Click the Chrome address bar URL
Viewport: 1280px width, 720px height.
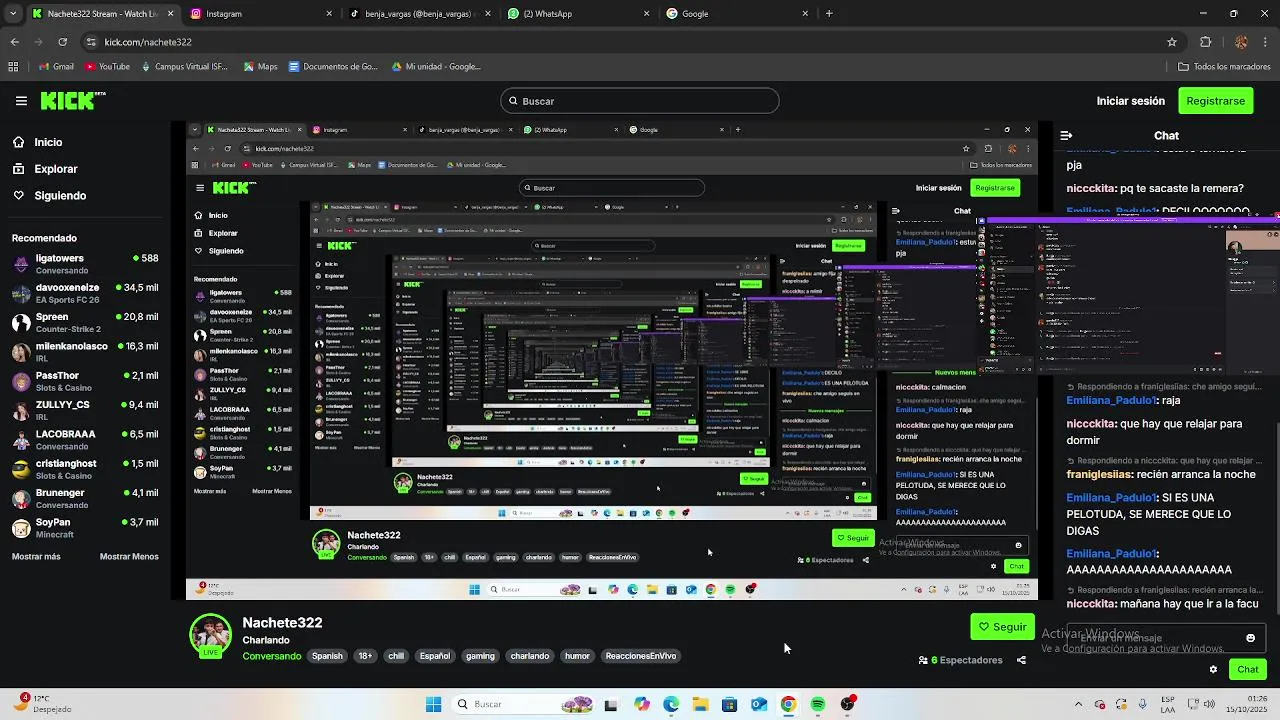[x=148, y=42]
